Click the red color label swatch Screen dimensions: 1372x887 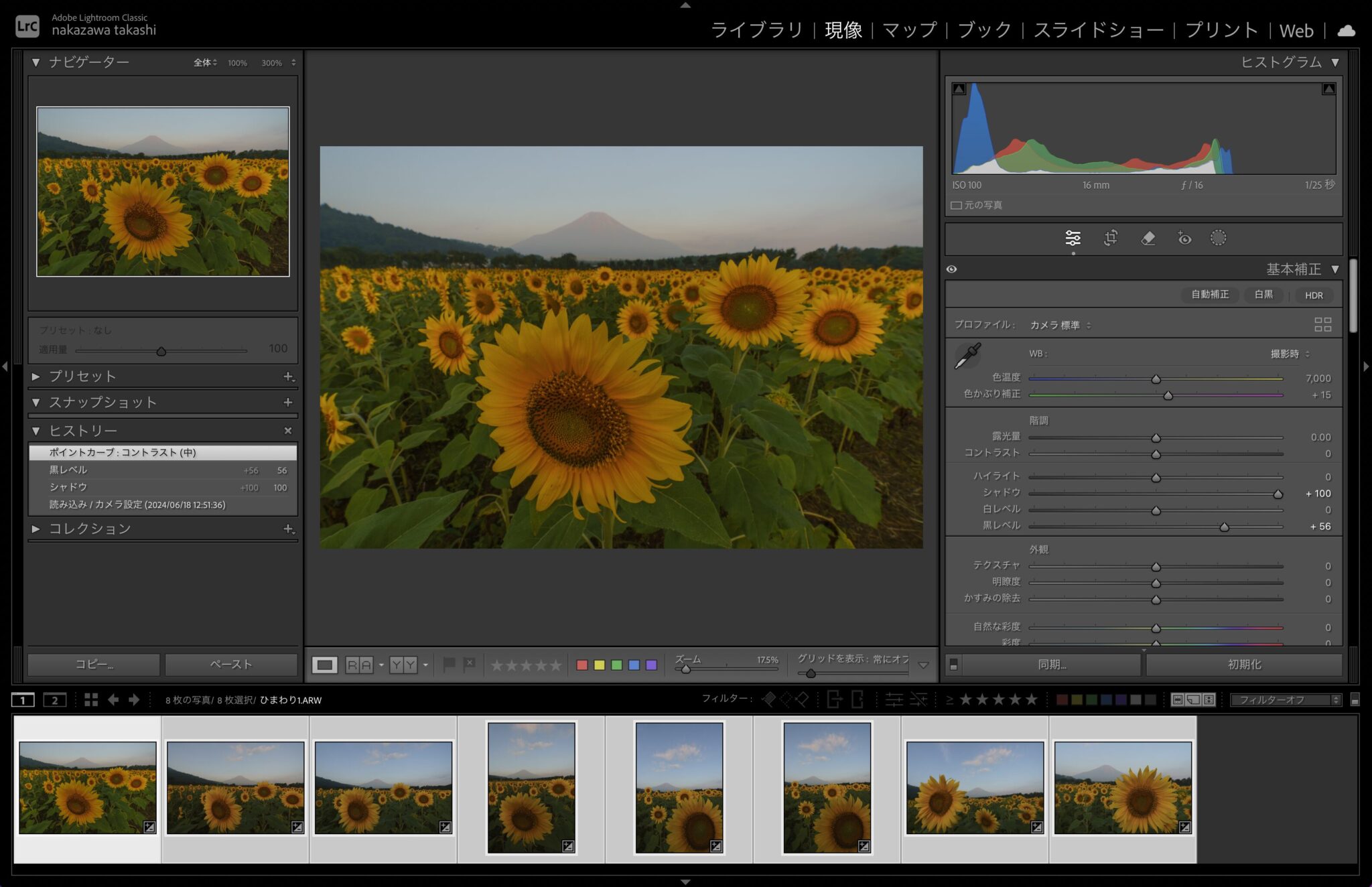581,665
